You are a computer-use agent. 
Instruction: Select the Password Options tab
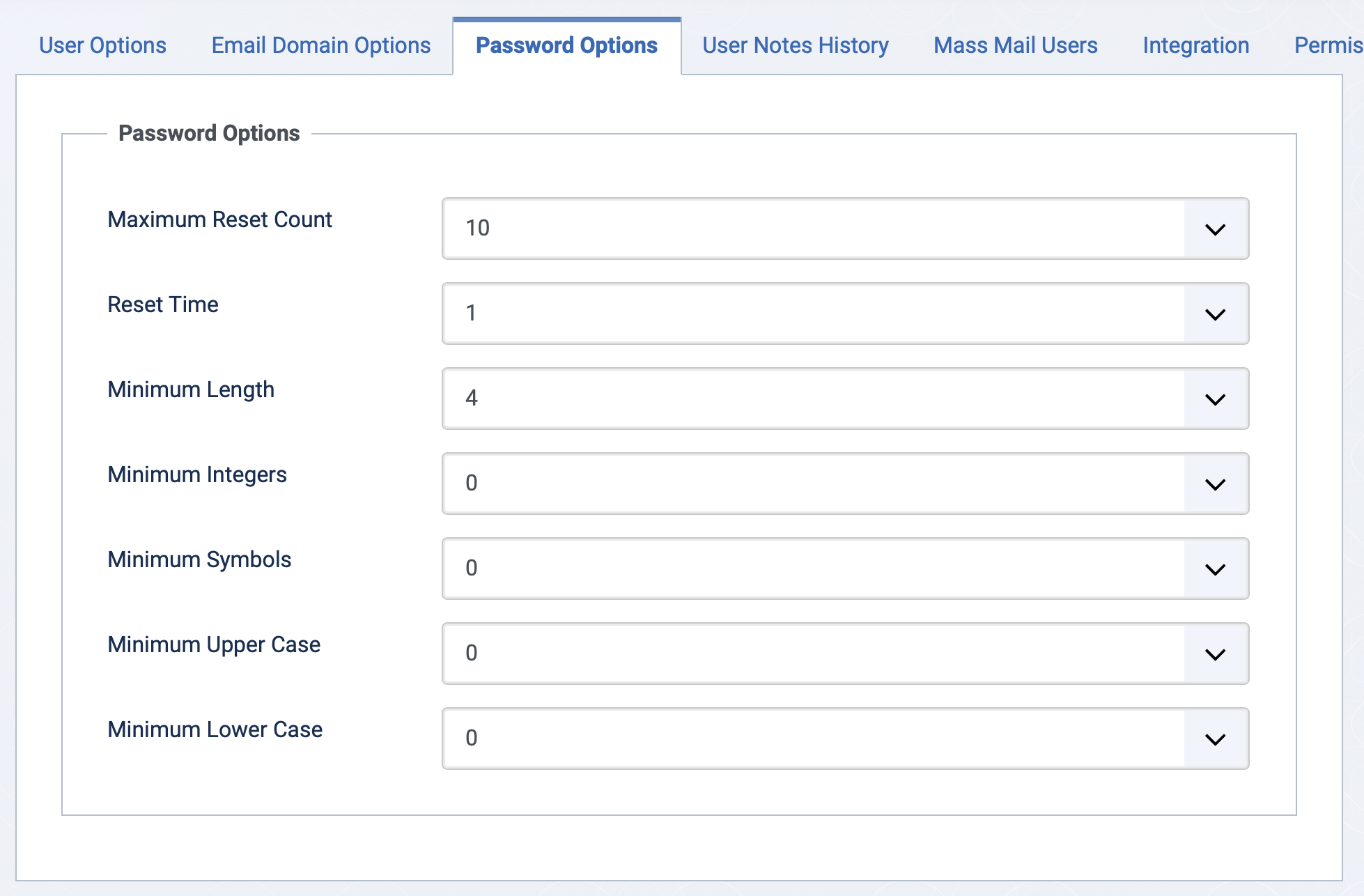coord(566,45)
